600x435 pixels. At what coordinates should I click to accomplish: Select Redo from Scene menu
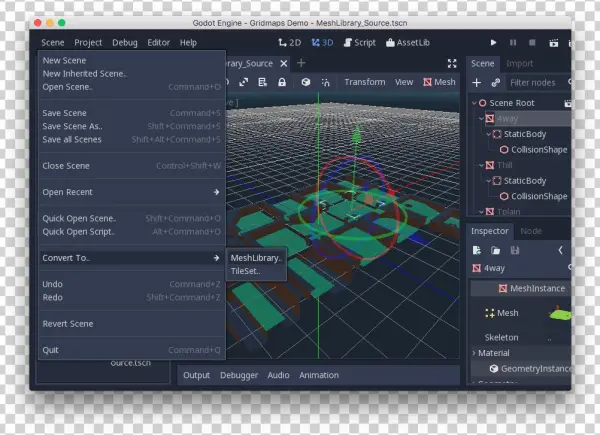tap(132, 298)
